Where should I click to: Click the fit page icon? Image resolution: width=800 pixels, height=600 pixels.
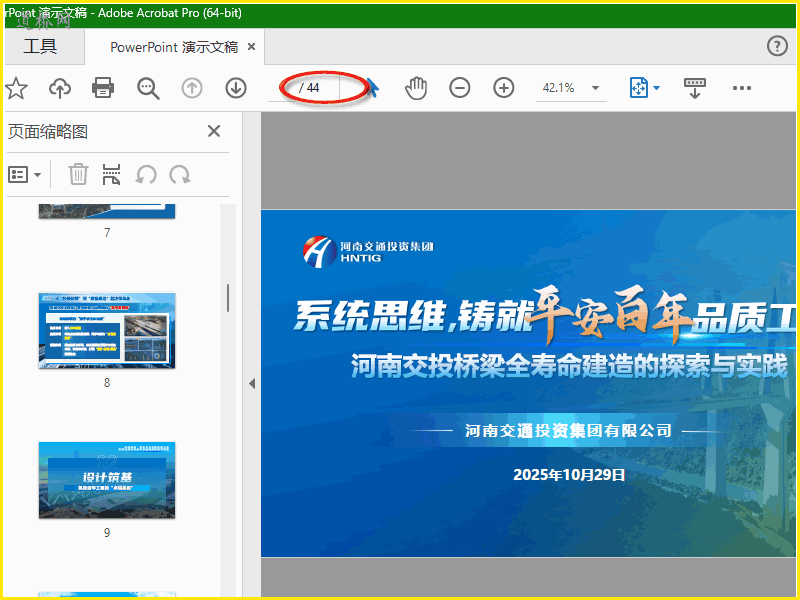point(639,88)
